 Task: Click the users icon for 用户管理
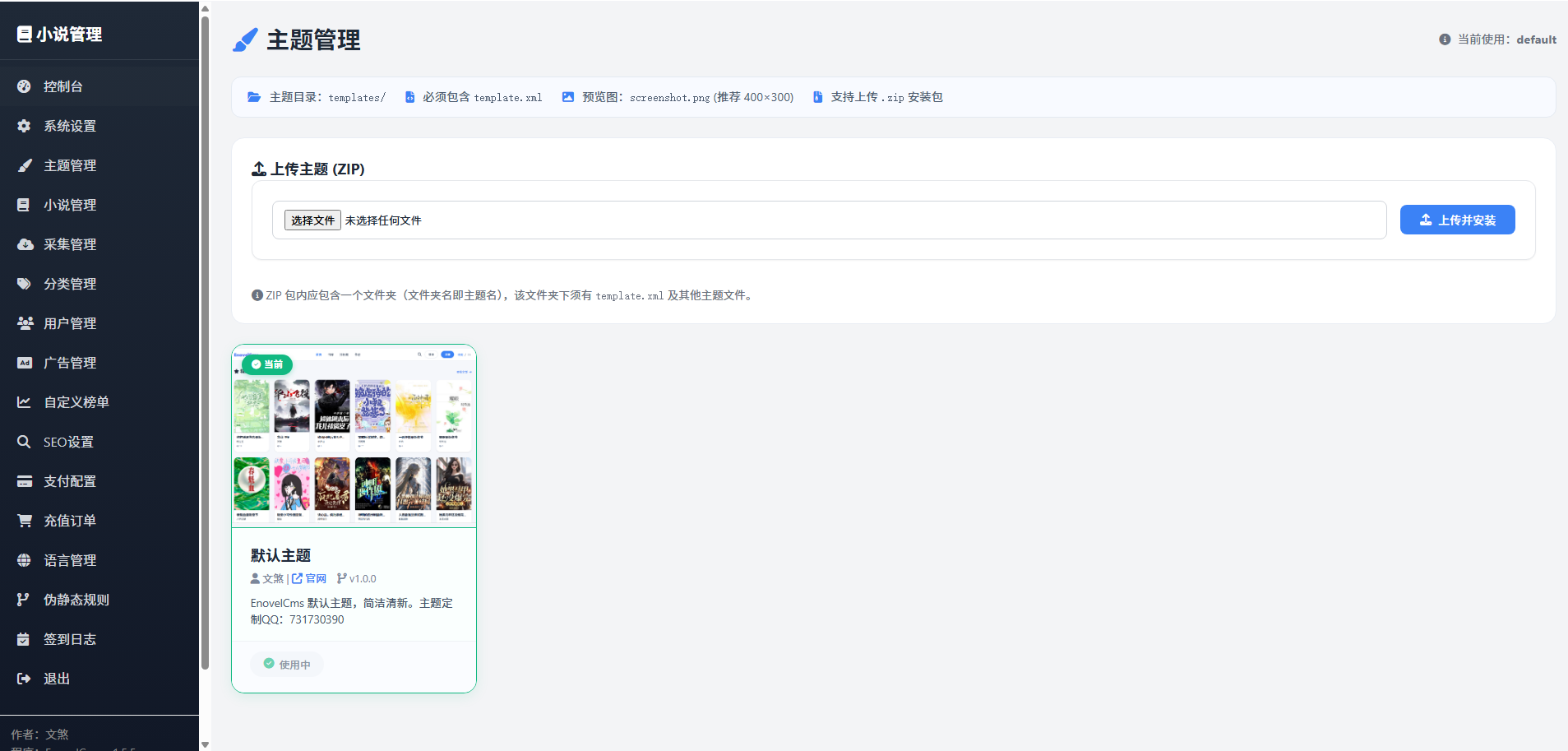point(25,323)
